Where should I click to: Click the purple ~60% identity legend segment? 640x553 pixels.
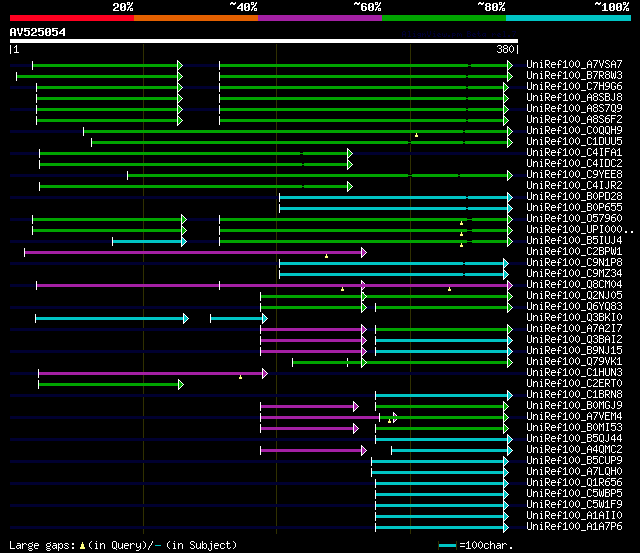[x=320, y=18]
